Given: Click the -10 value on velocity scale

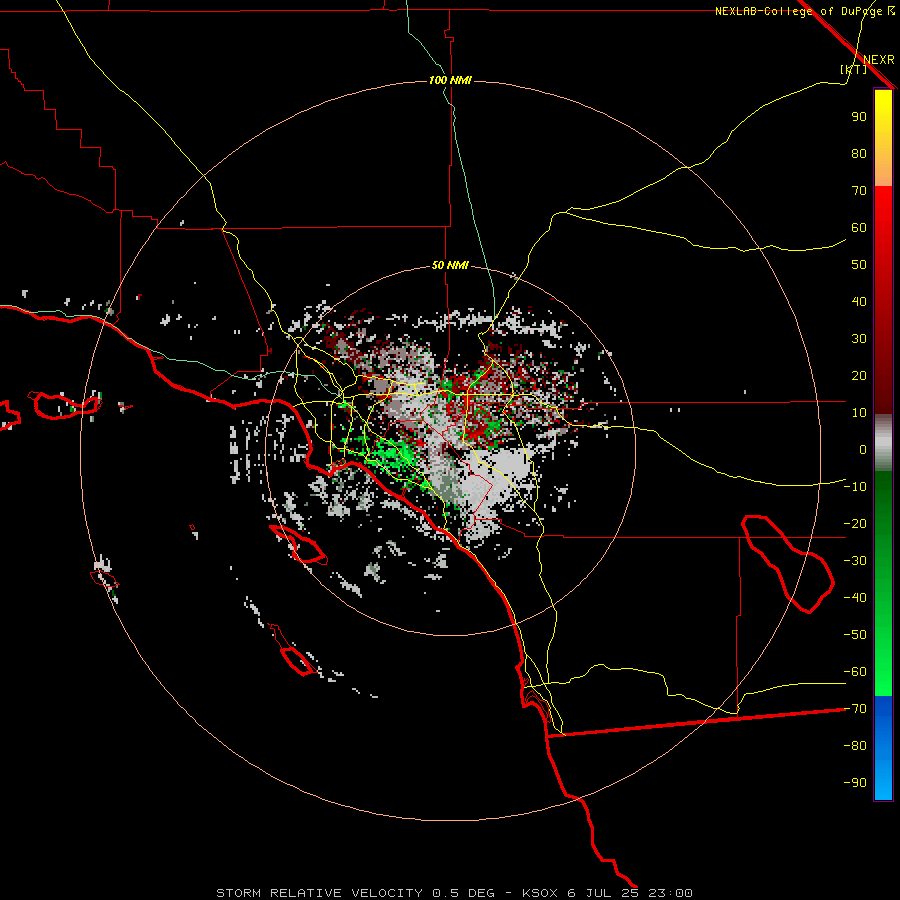Looking at the screenshot, I should tap(855, 487).
